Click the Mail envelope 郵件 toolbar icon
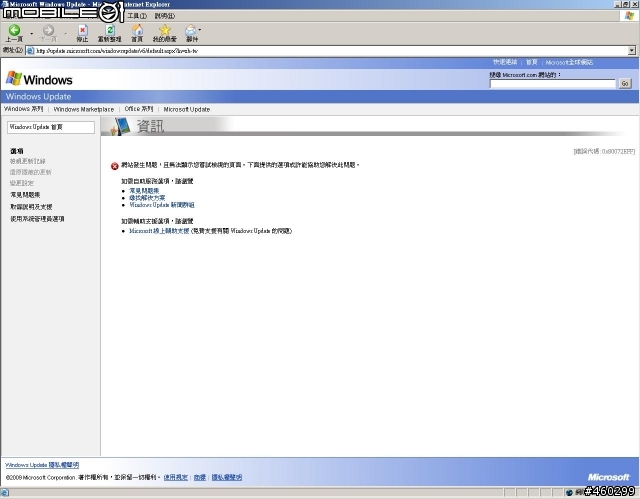Image resolution: width=640 pixels, height=499 pixels. tap(191, 33)
